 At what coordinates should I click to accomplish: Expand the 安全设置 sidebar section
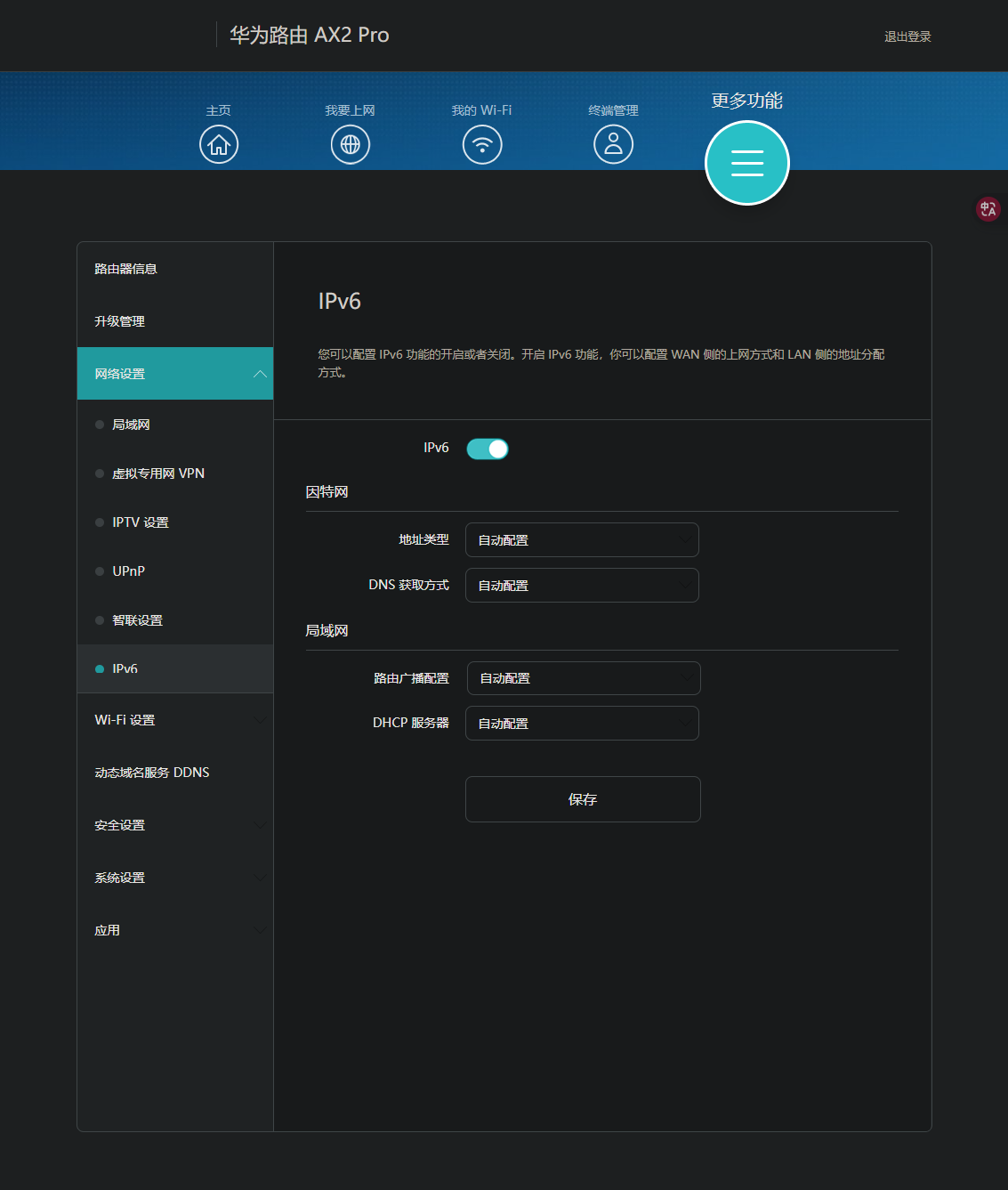[x=175, y=825]
